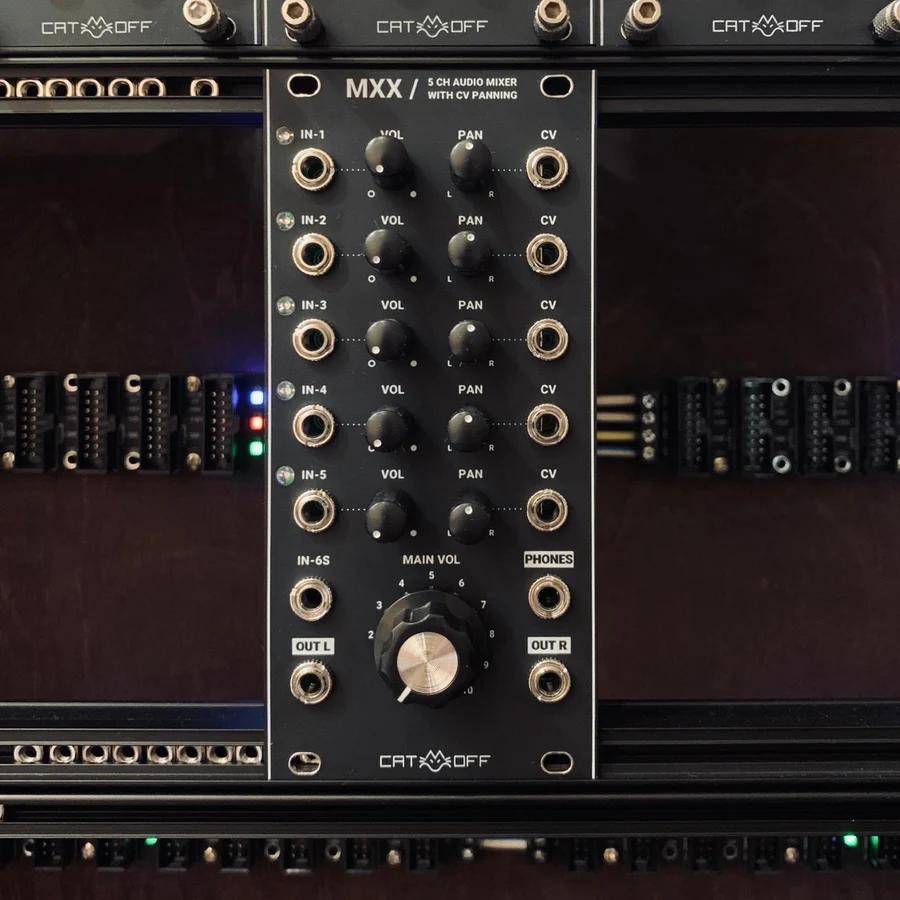Click the channel 2 CV jack
This screenshot has width=900, height=900.
click(x=547, y=254)
